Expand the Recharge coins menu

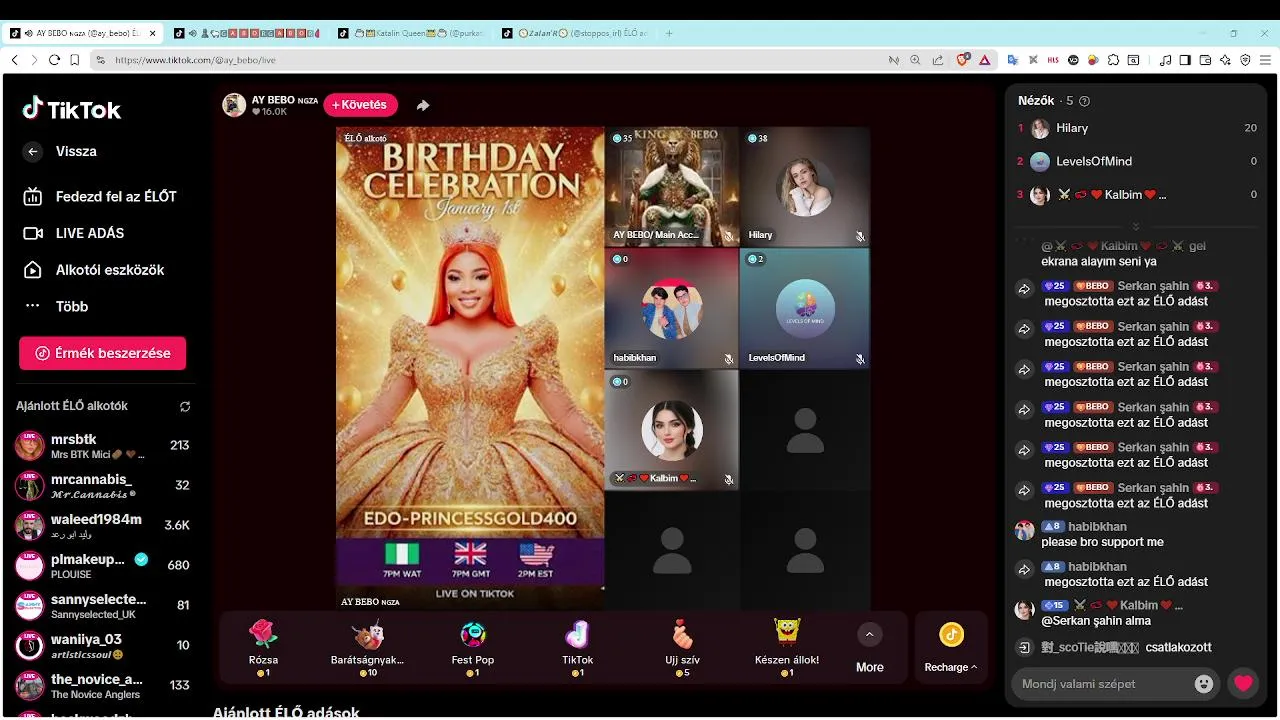point(951,648)
